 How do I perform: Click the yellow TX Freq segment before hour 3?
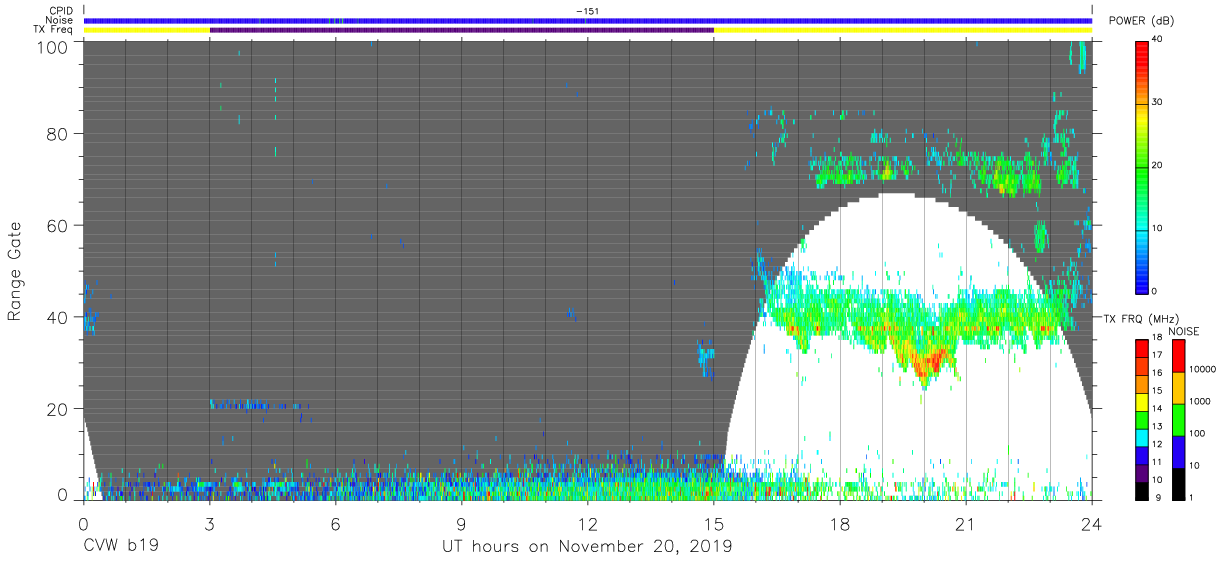click(146, 30)
